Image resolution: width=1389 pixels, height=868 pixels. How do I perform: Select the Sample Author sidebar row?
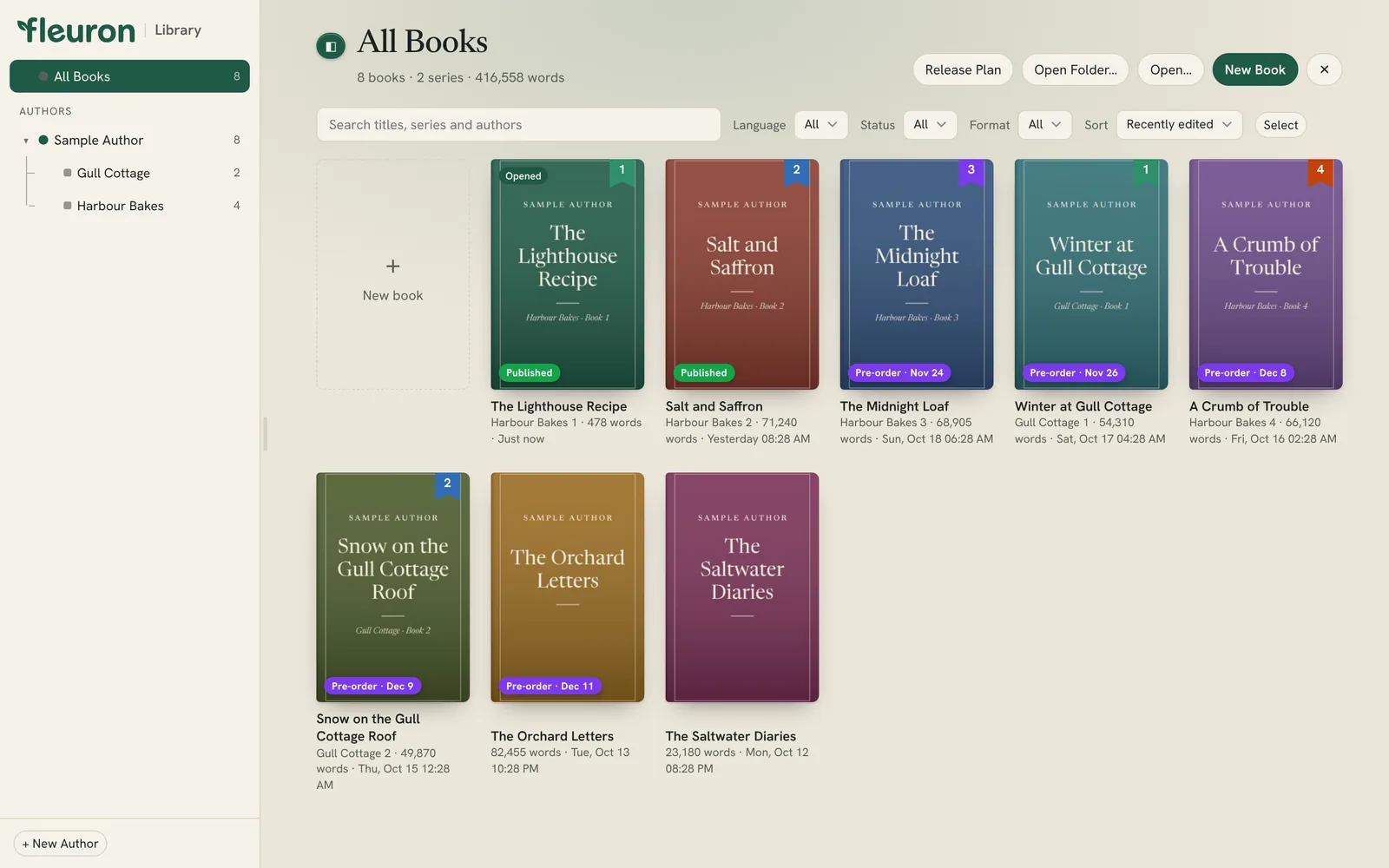tap(129, 140)
